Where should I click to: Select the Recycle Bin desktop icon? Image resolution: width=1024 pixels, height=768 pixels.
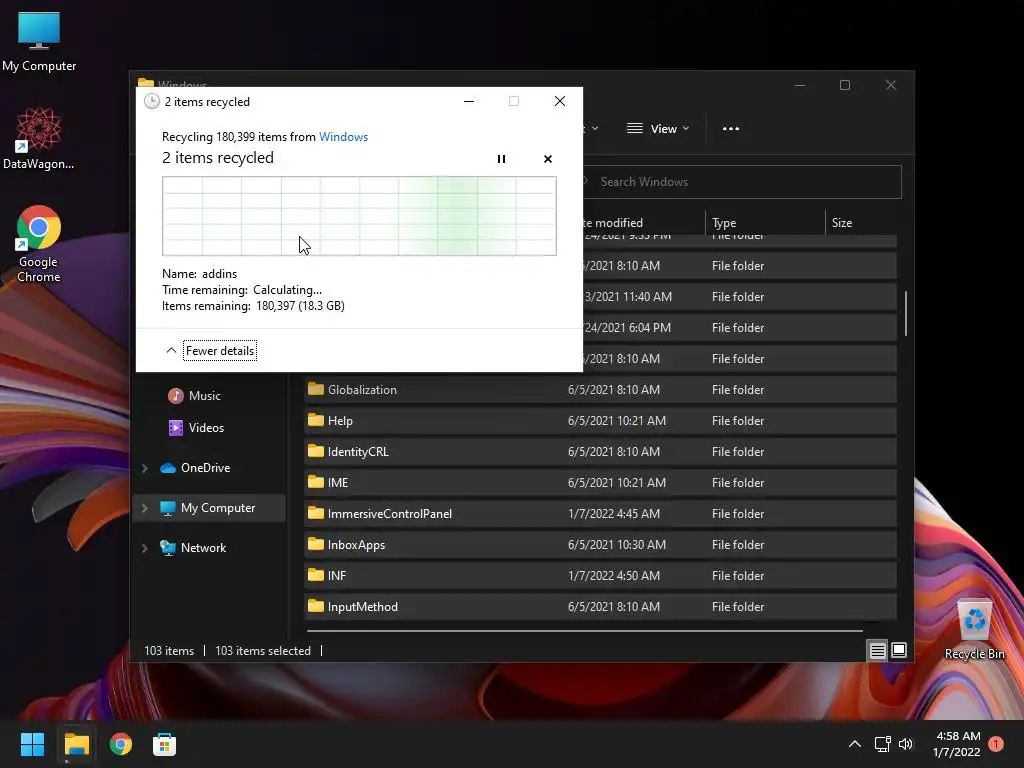click(974, 629)
